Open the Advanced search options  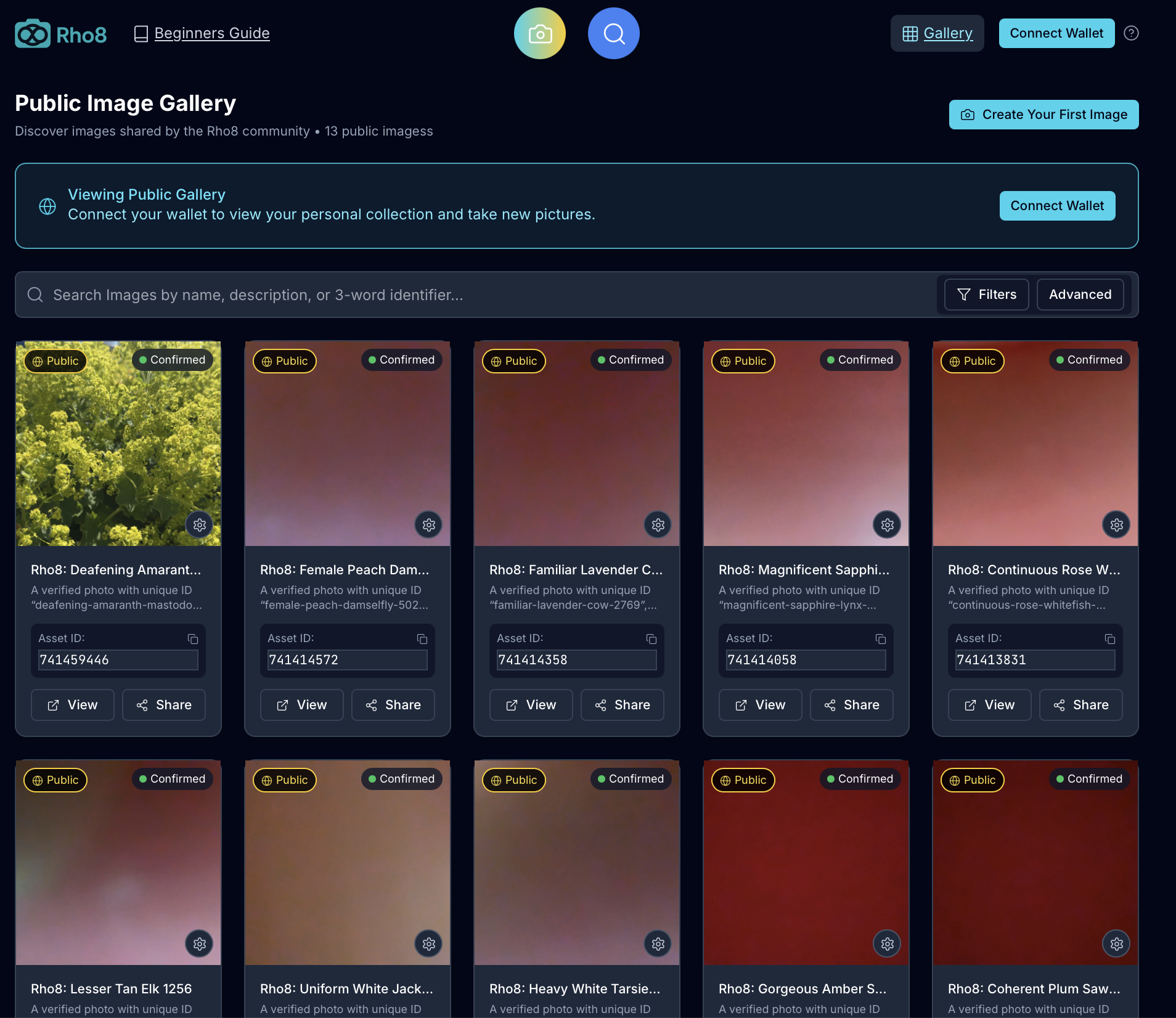click(1080, 295)
